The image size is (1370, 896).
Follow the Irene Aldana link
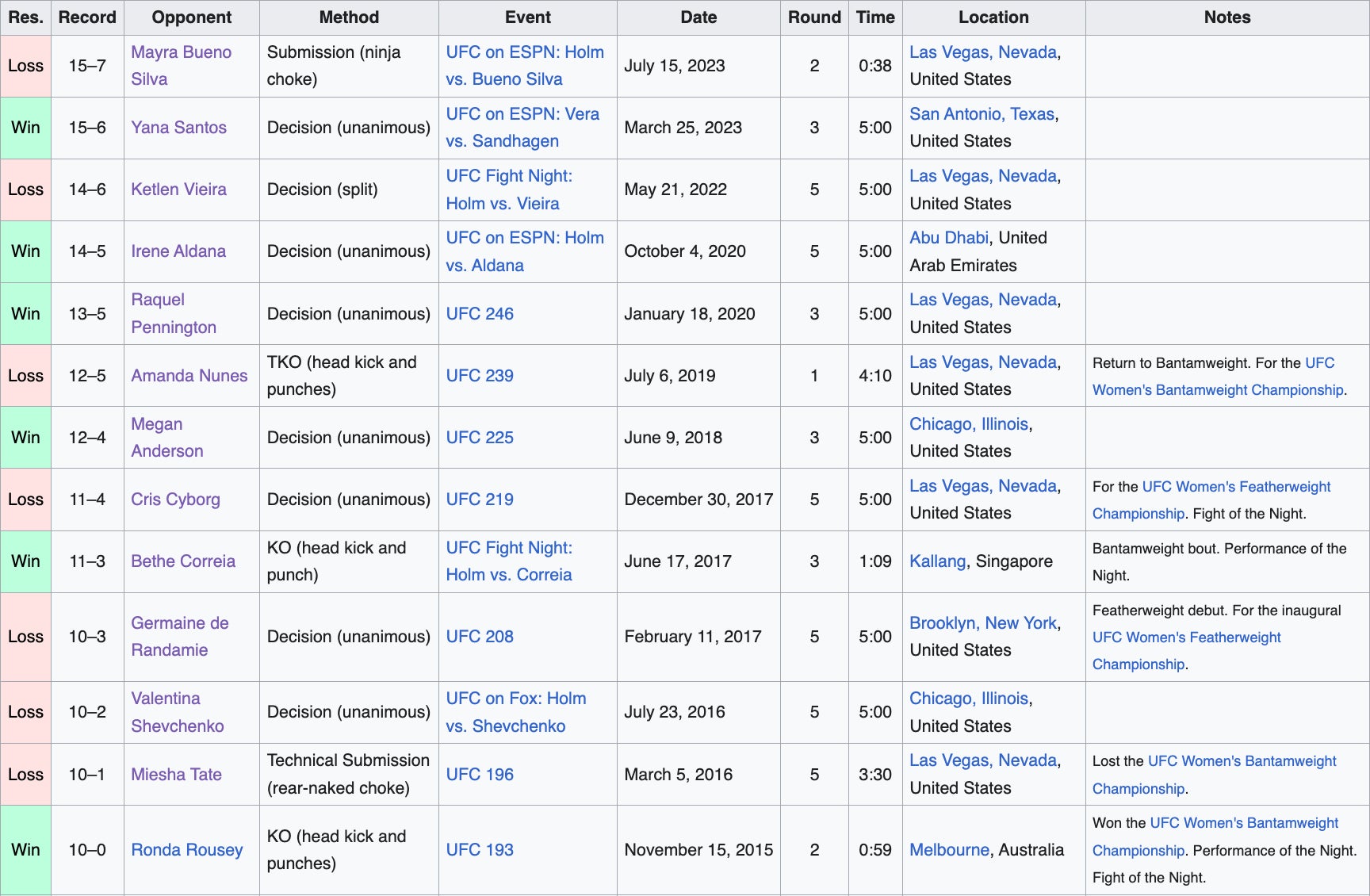tap(178, 251)
